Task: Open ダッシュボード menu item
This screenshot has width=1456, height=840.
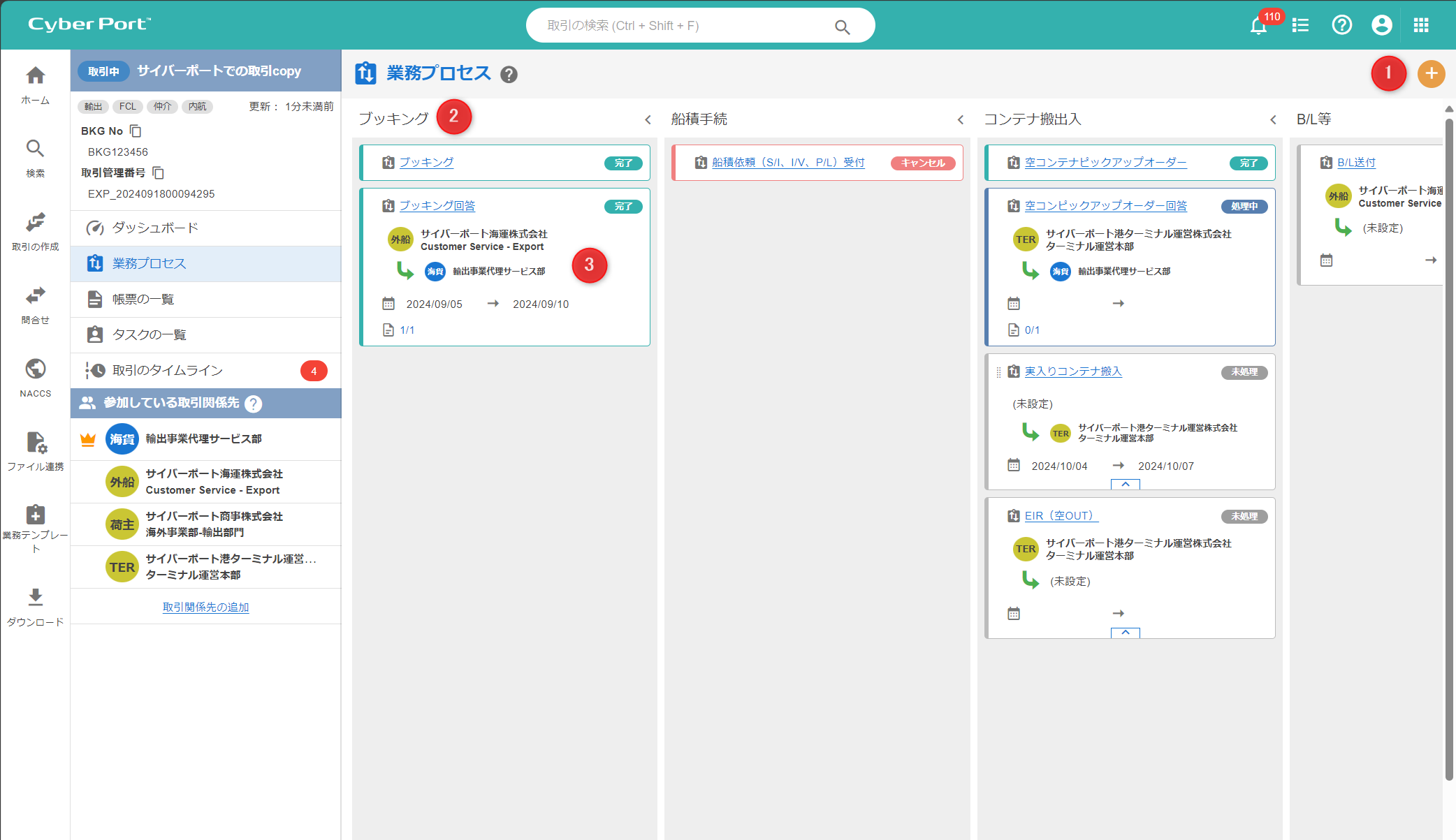Action: tap(155, 228)
